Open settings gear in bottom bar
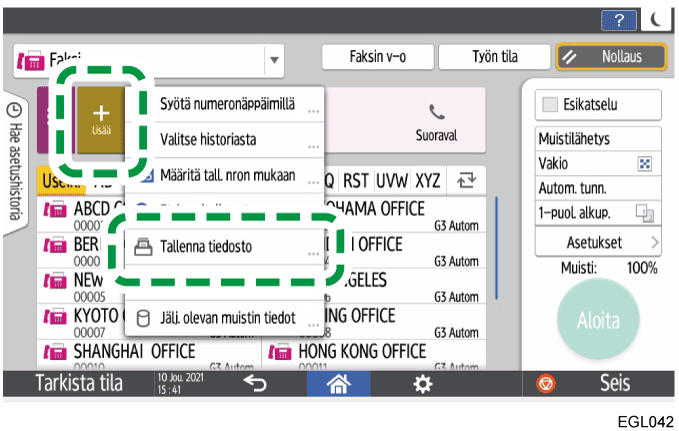The image size is (679, 431). (x=424, y=383)
